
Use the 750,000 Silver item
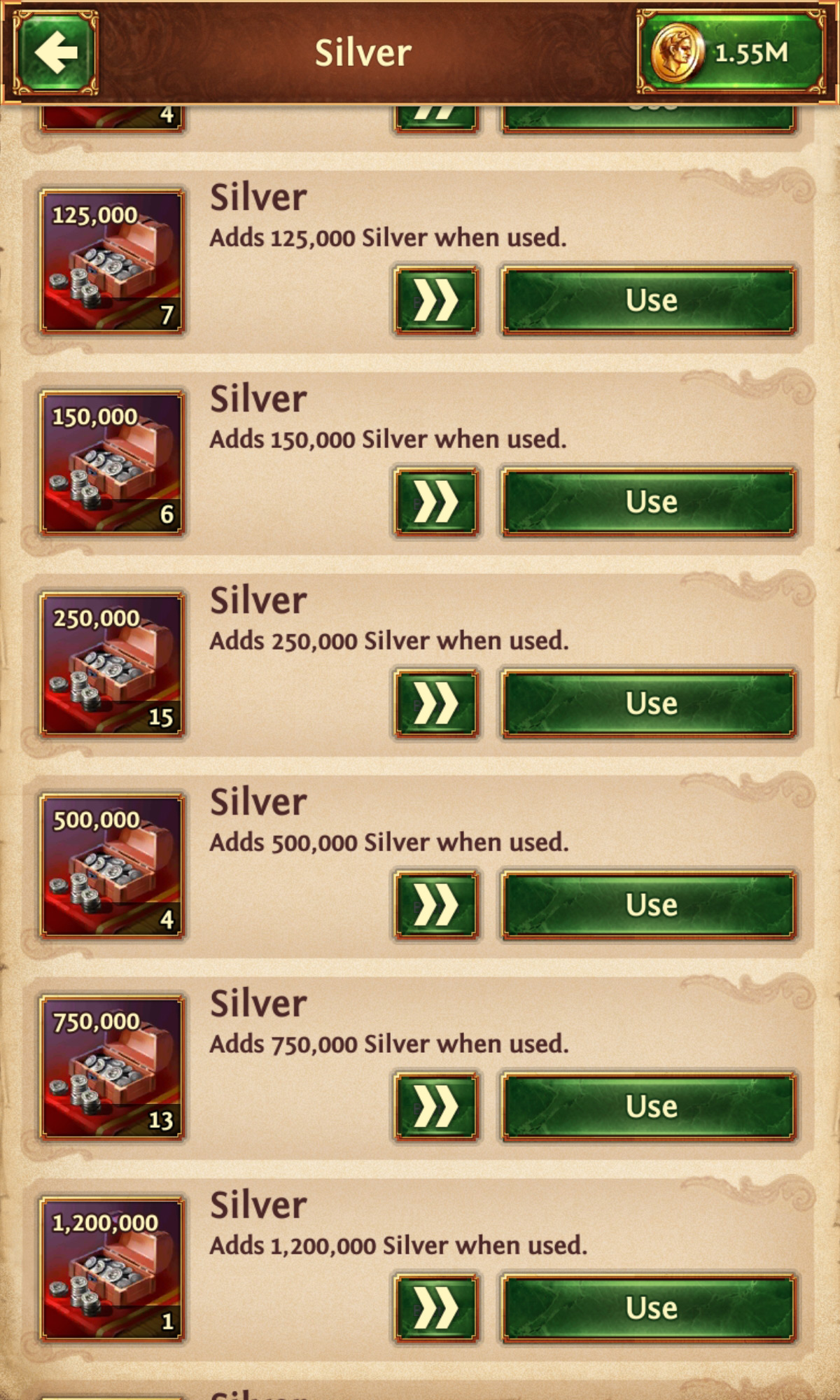(x=650, y=1107)
